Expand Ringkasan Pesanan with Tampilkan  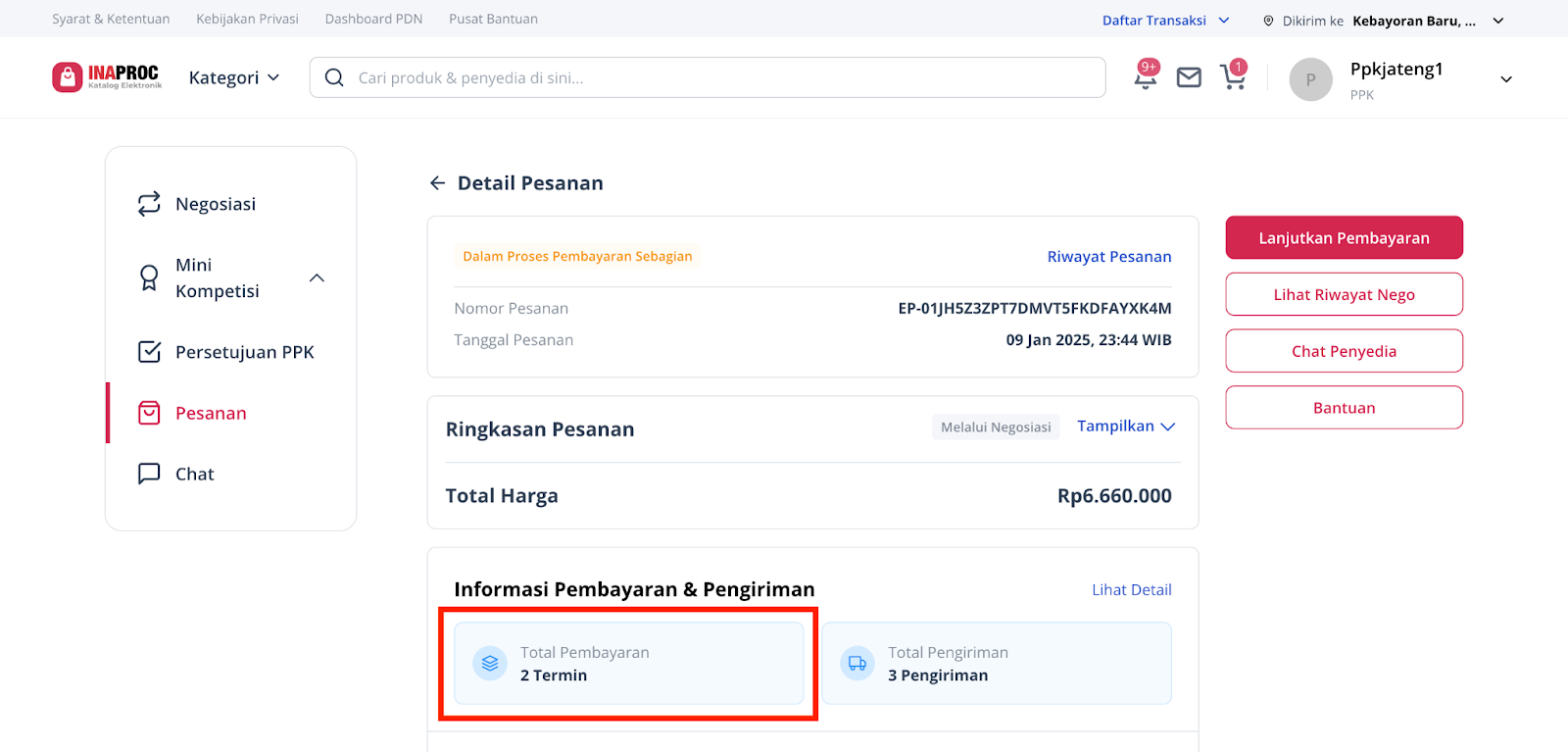coord(1126,426)
